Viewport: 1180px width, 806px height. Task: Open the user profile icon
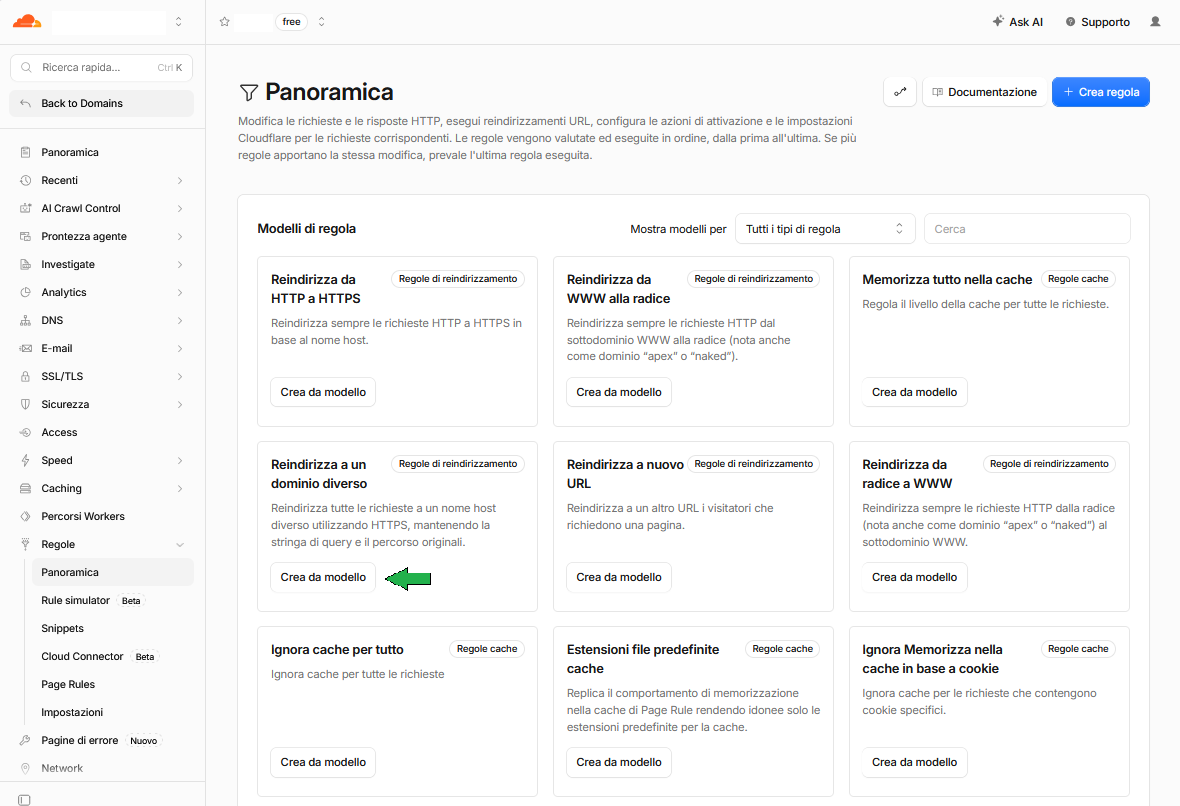tap(1155, 22)
